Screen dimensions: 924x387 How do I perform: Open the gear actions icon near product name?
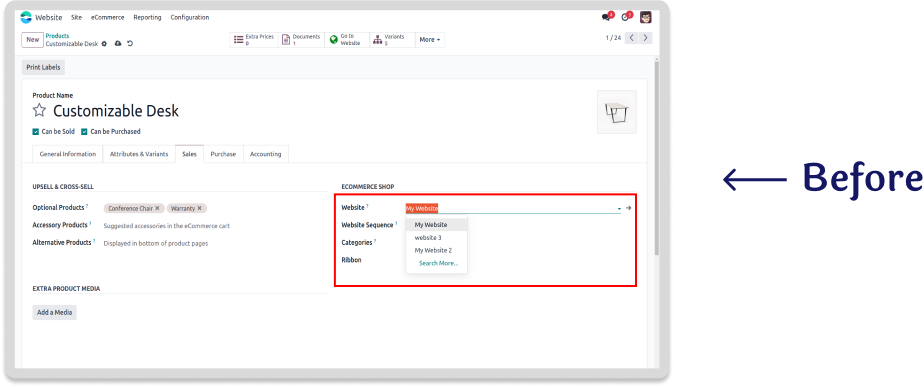(x=104, y=44)
